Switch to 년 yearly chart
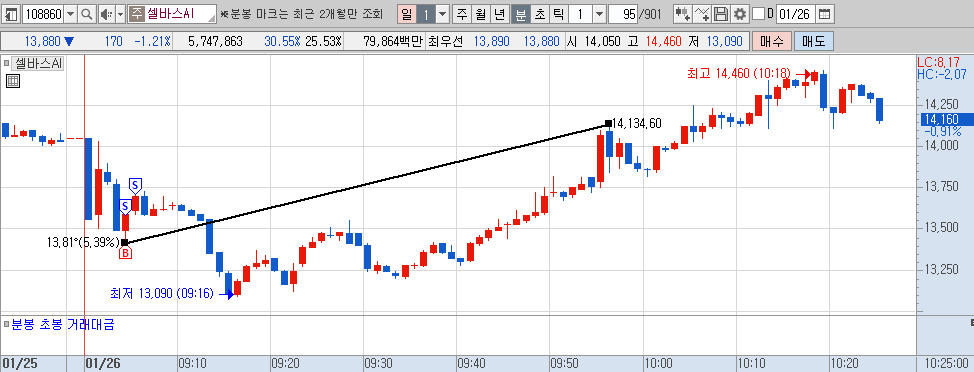Viewport: 974px width, 372px height. (499, 13)
